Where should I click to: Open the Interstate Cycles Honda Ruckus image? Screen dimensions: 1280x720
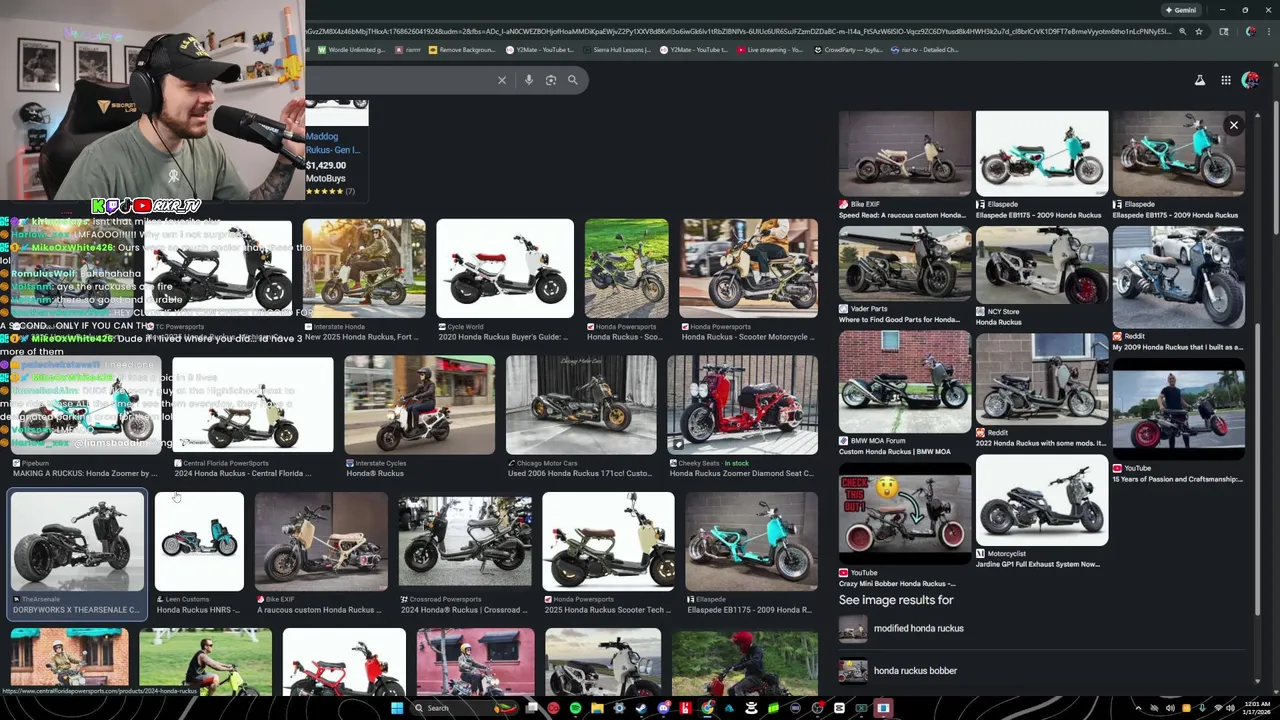coord(419,405)
